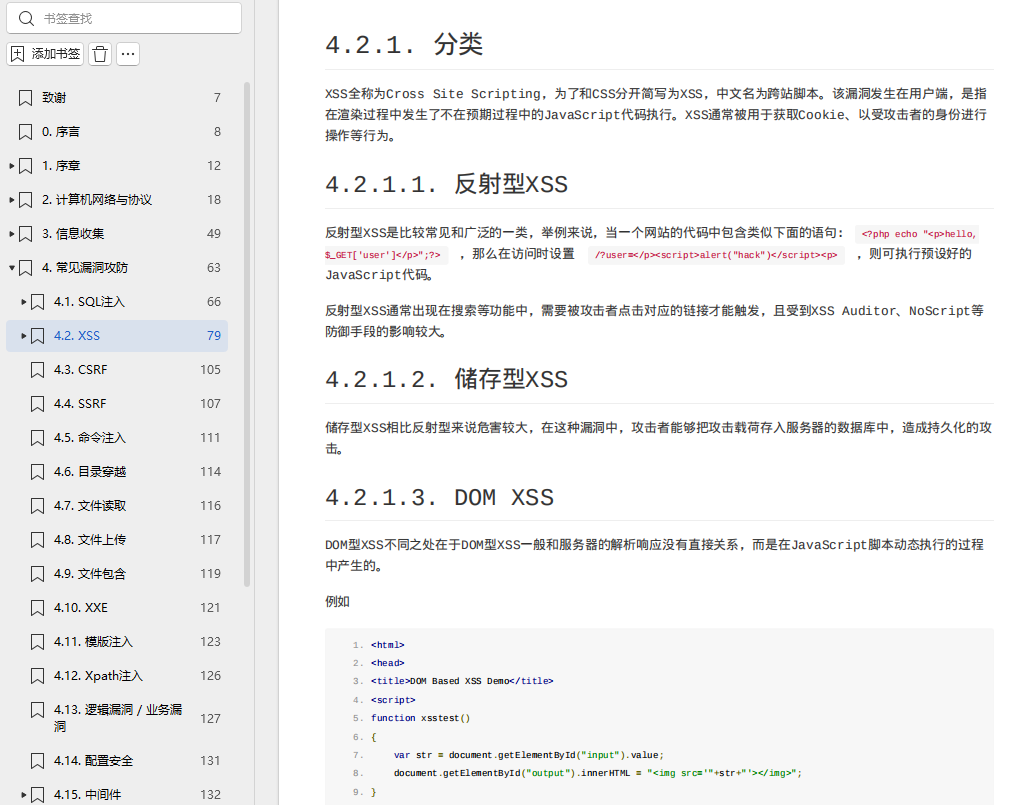Click bookmark icon beside 4. 常见漏洞攻防
Screen dimensions: 1011x805
tap(25, 268)
